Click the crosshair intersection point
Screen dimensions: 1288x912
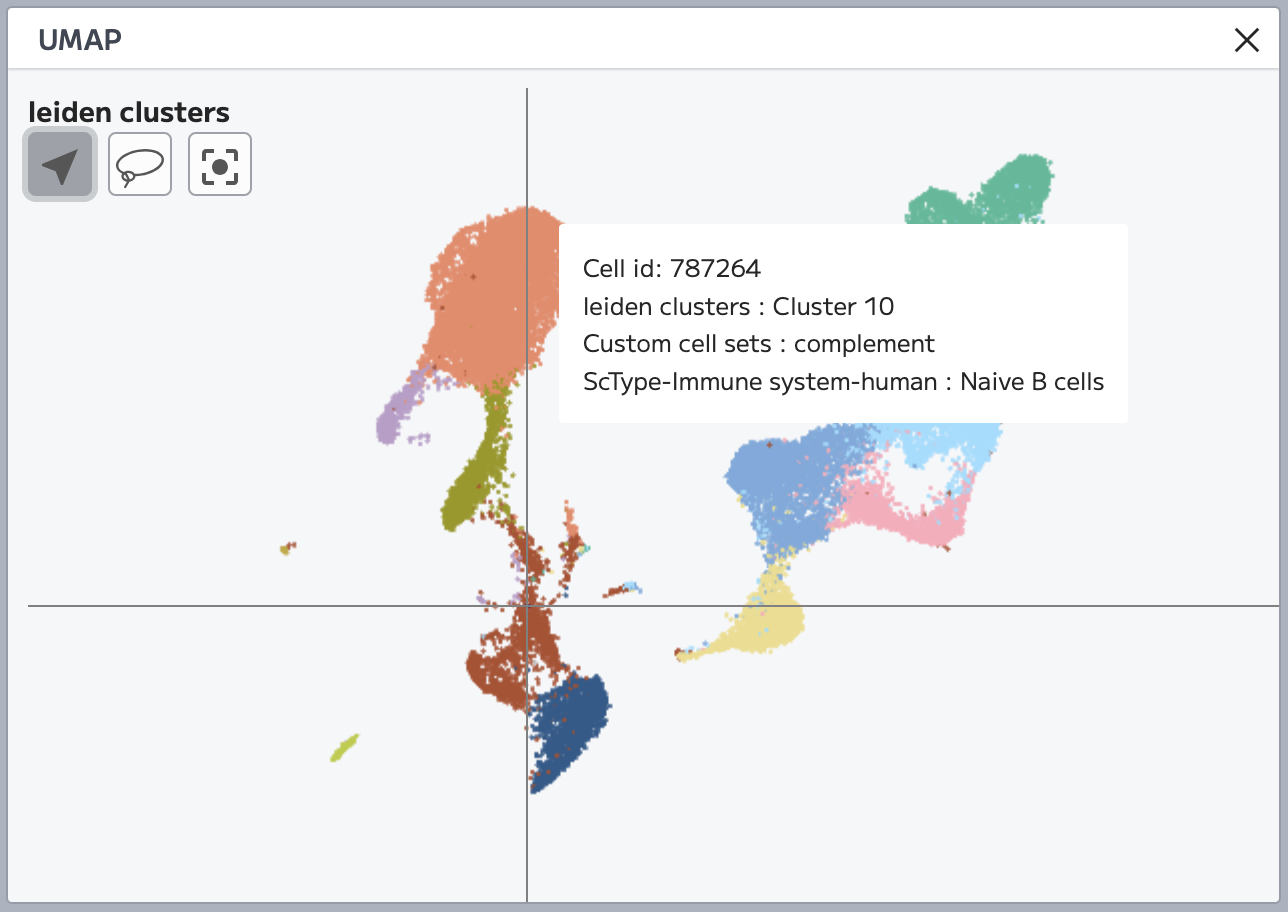pyautogui.click(x=527, y=606)
